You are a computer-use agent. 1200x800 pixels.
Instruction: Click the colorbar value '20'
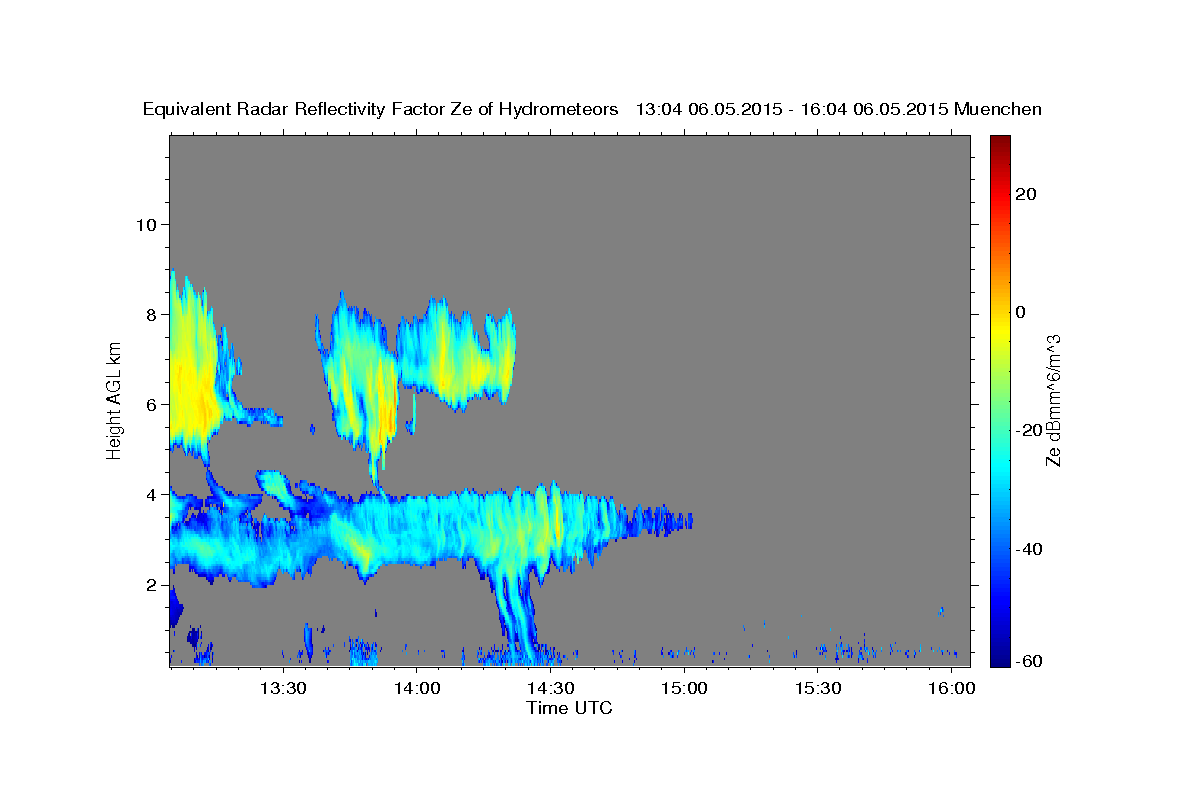pos(1025,194)
